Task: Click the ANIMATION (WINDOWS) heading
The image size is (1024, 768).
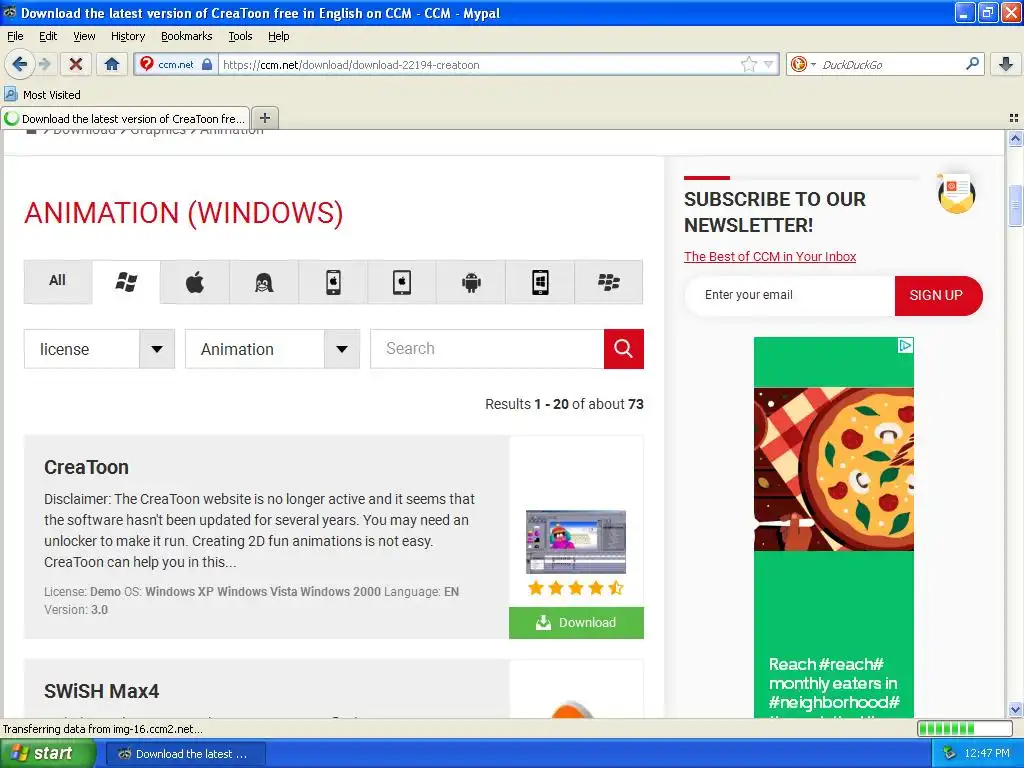Action: (184, 213)
